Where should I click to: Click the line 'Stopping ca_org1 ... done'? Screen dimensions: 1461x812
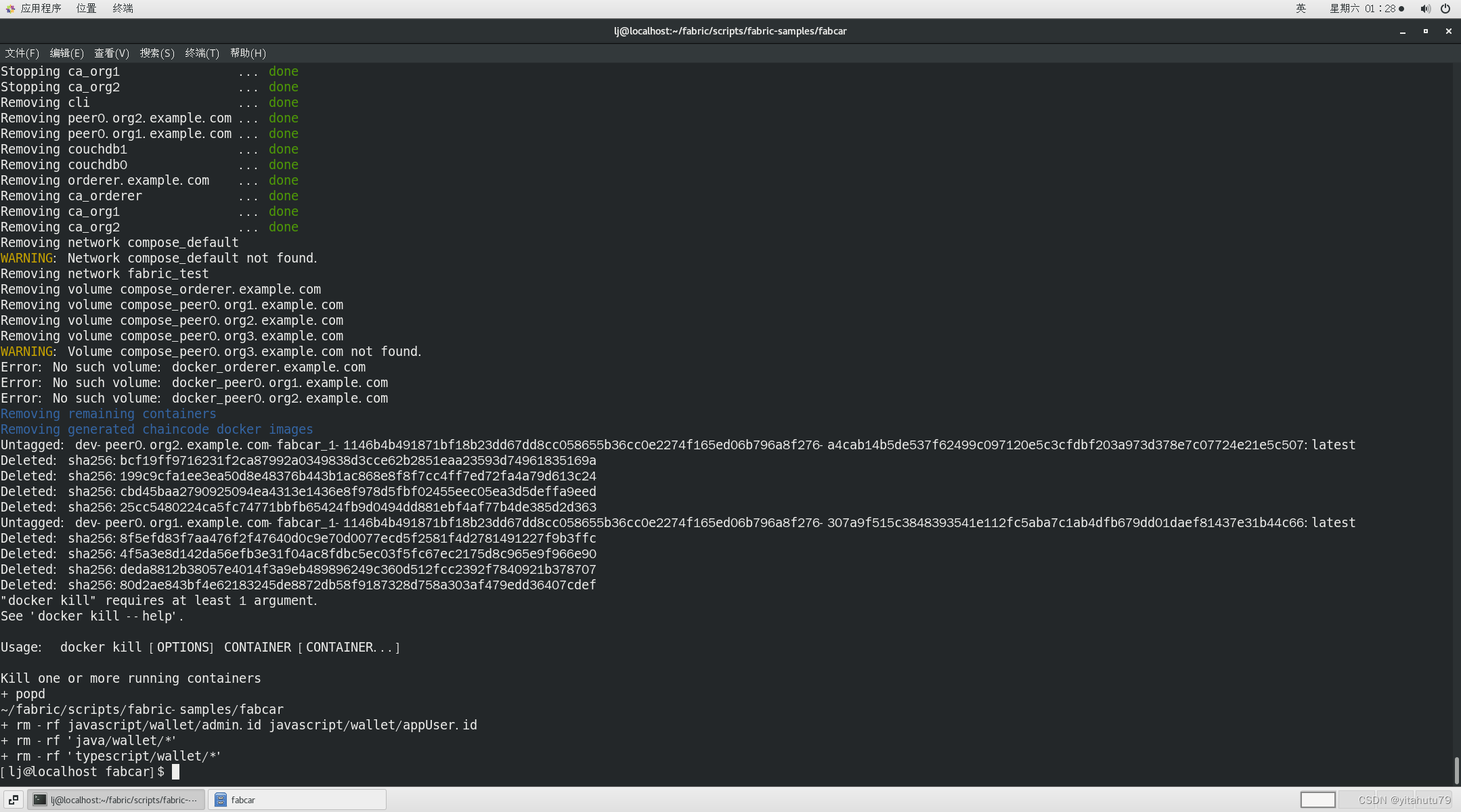pyautogui.click(x=149, y=71)
